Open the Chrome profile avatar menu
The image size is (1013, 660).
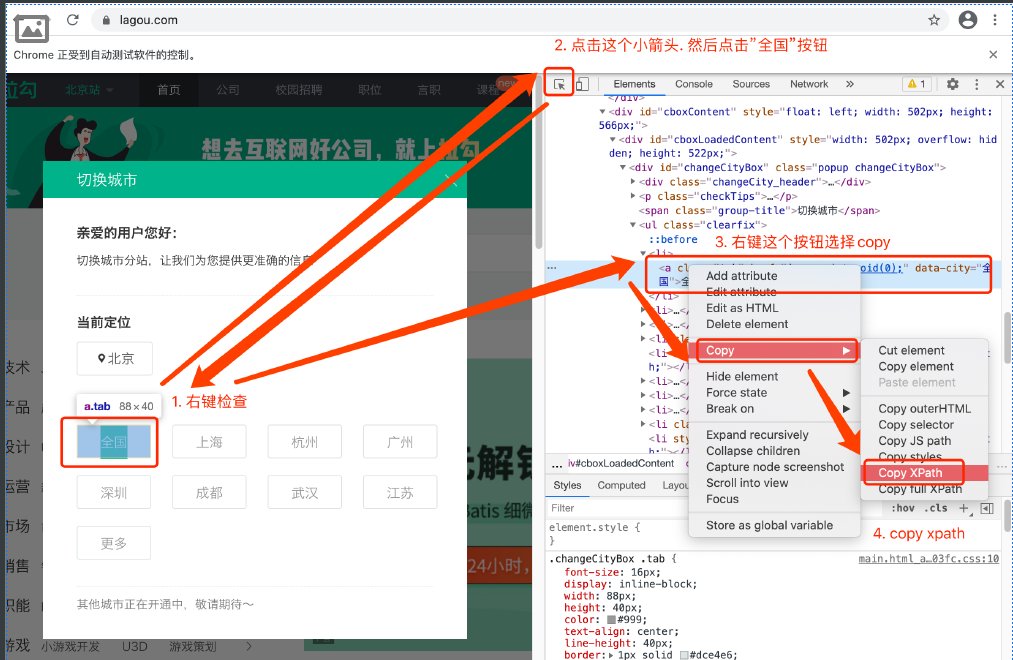coord(967,20)
